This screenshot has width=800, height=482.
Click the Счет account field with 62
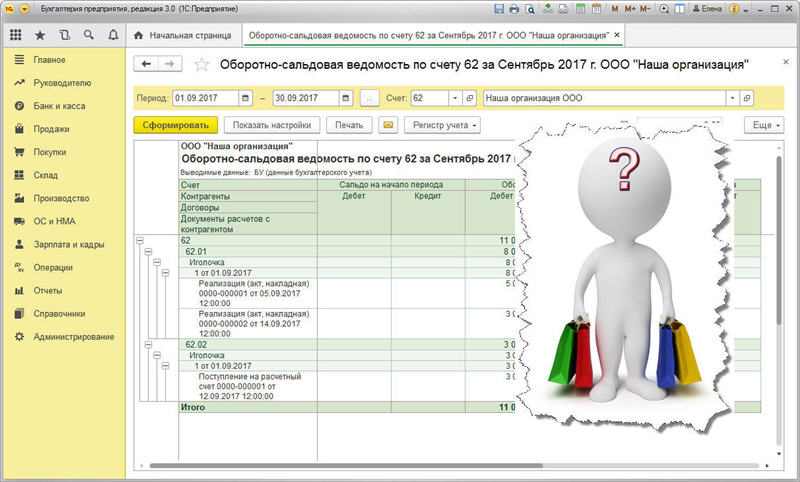point(429,98)
